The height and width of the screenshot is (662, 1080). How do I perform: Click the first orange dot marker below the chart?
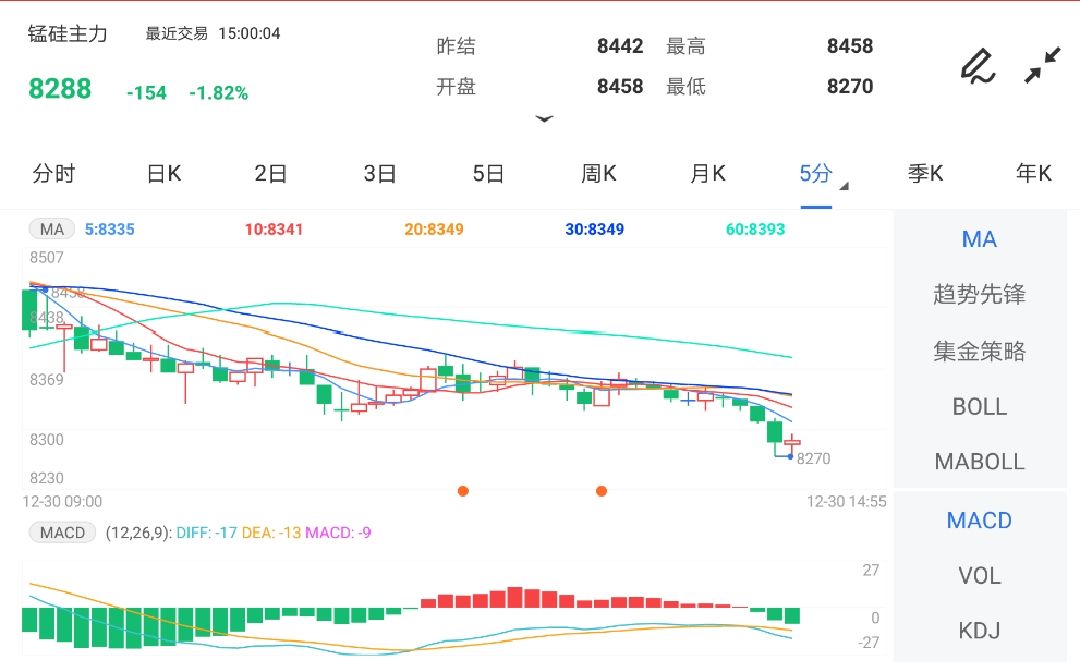pyautogui.click(x=463, y=491)
